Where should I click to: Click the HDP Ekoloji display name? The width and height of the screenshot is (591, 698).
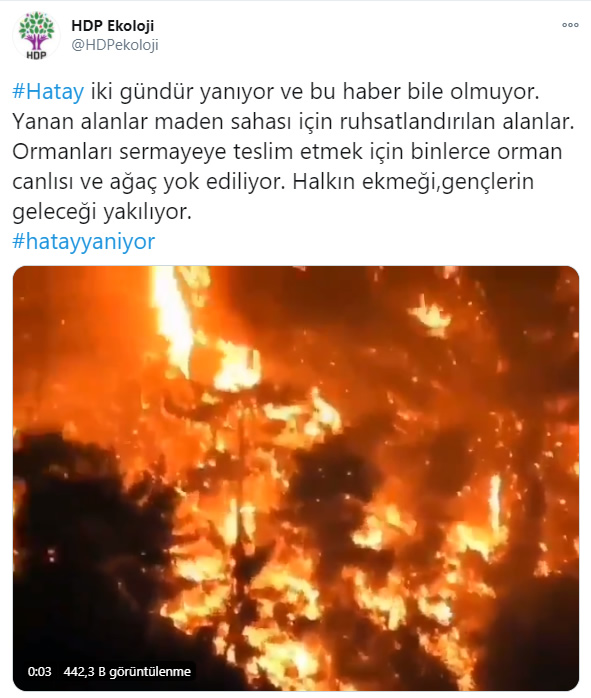113,26
